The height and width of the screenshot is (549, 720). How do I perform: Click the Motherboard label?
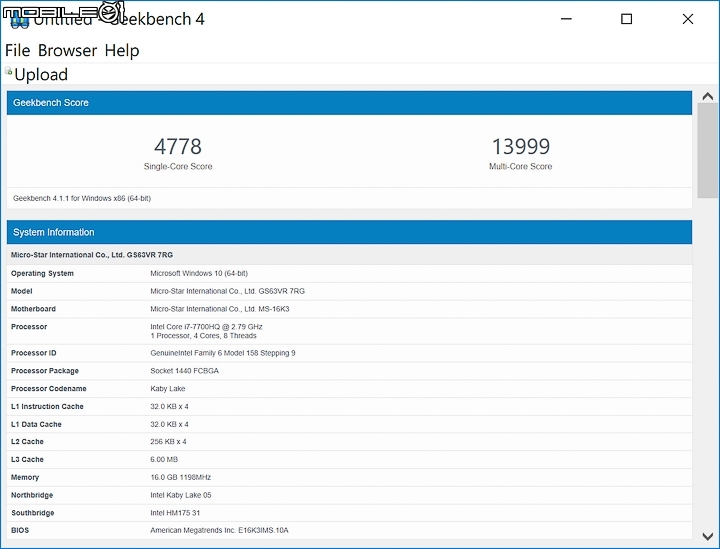pyautogui.click(x=33, y=309)
